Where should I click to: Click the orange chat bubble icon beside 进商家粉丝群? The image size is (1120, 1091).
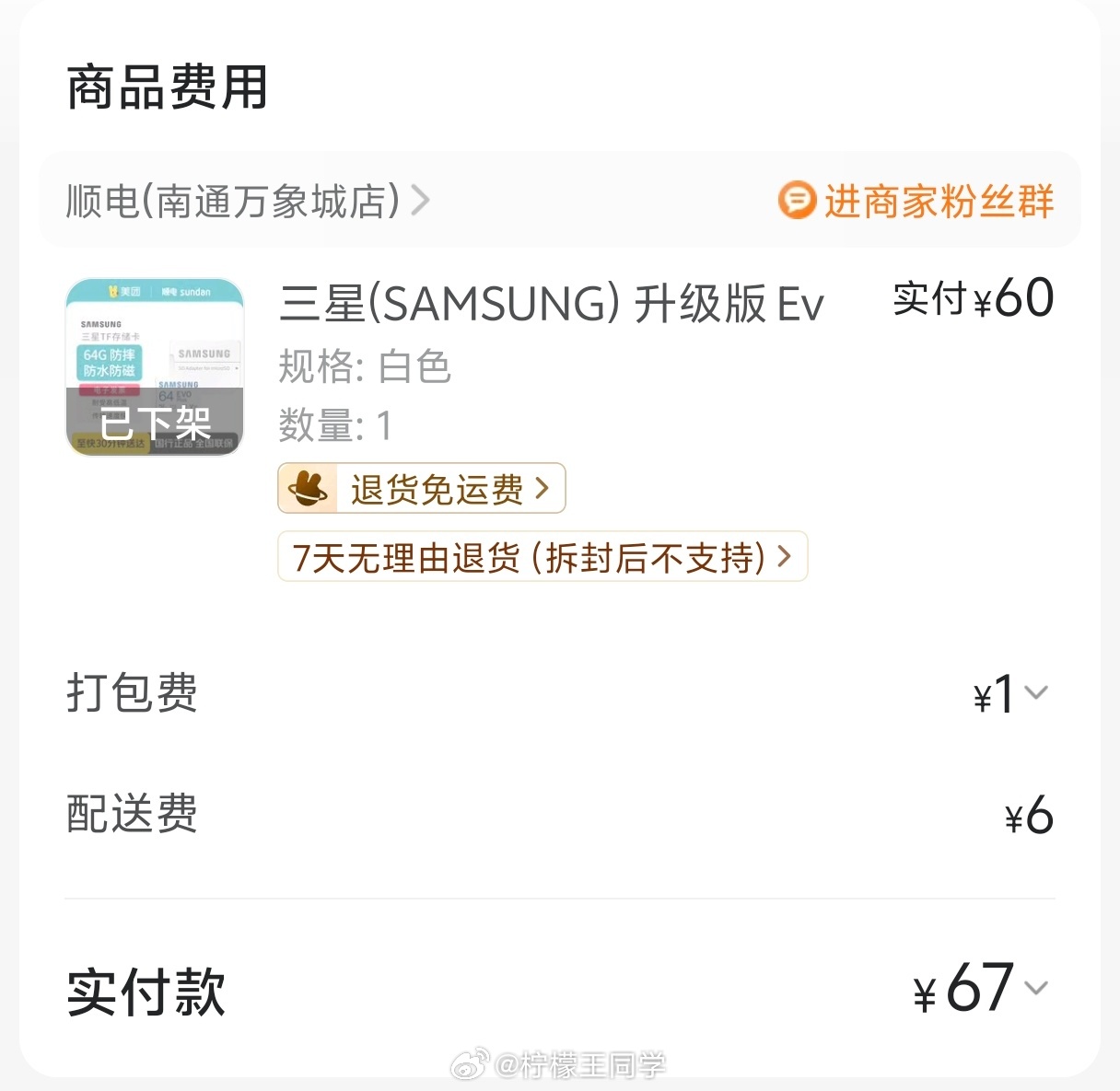point(798,201)
